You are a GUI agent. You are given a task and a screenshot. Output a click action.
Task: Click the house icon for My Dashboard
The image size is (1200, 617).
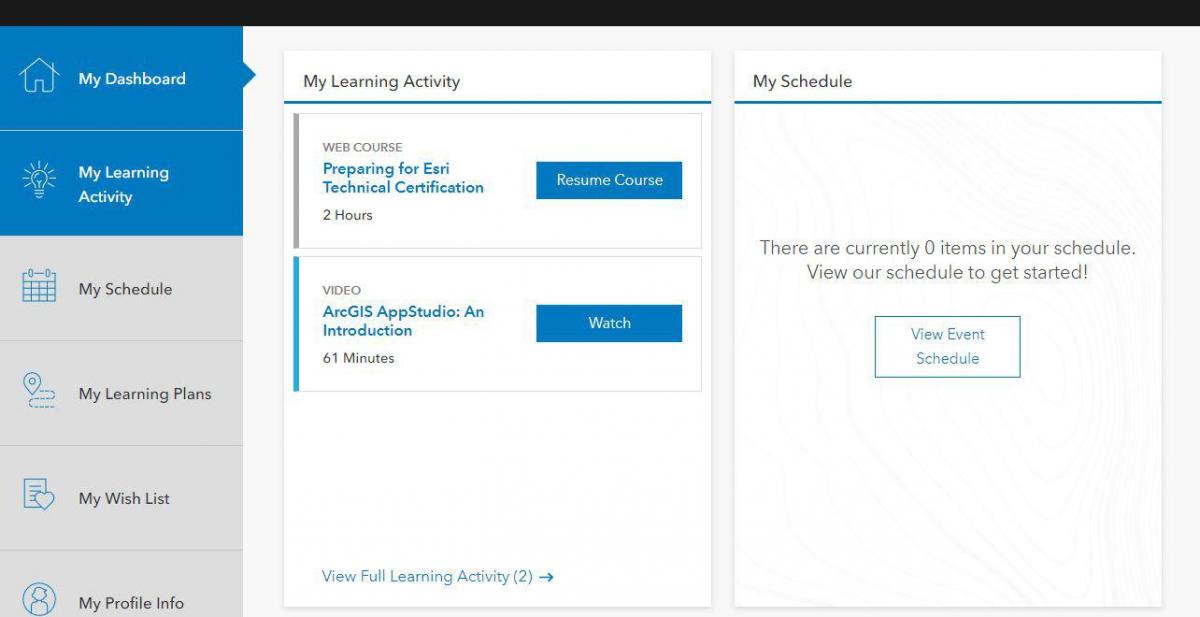(x=39, y=76)
